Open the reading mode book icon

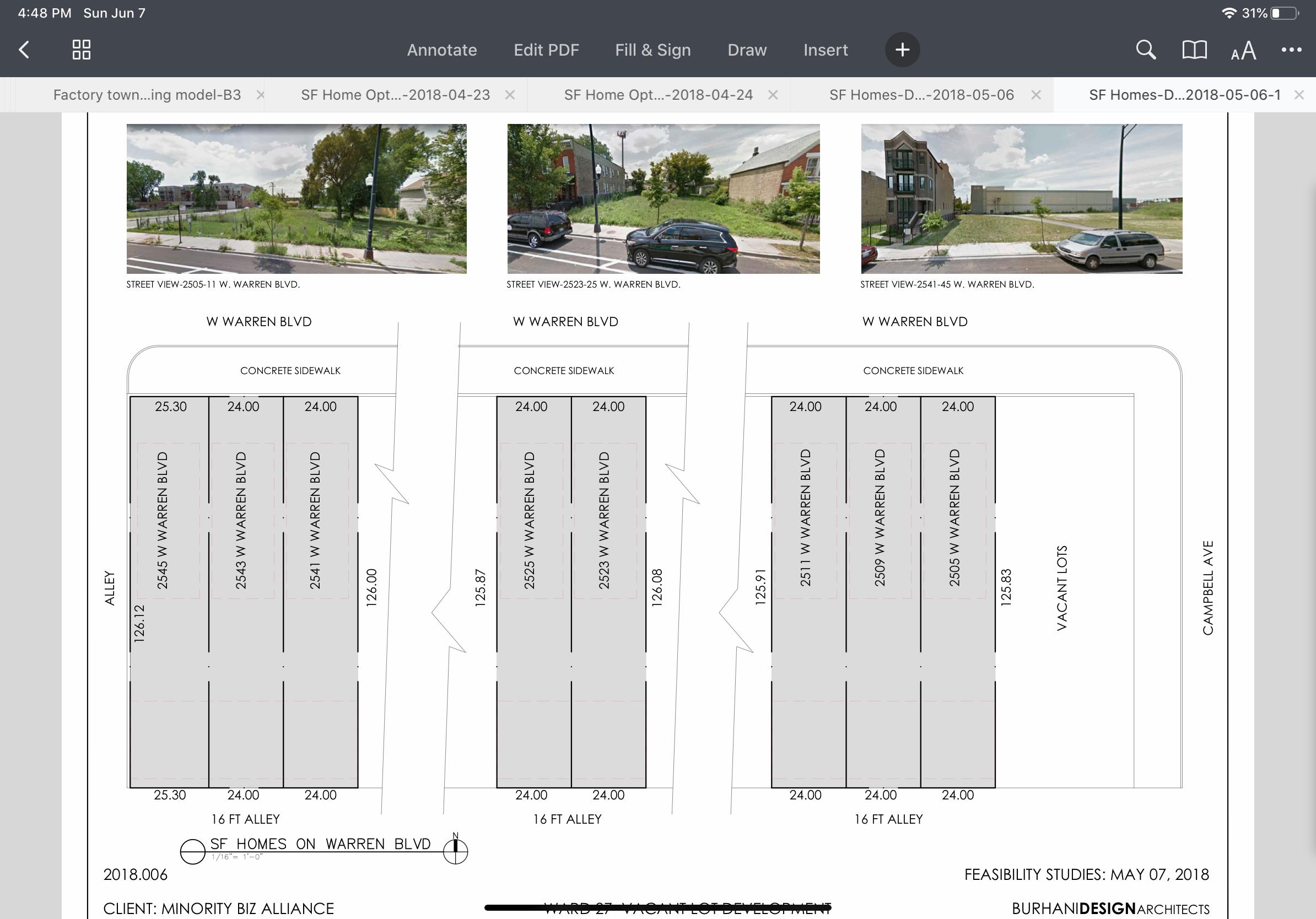[1195, 50]
